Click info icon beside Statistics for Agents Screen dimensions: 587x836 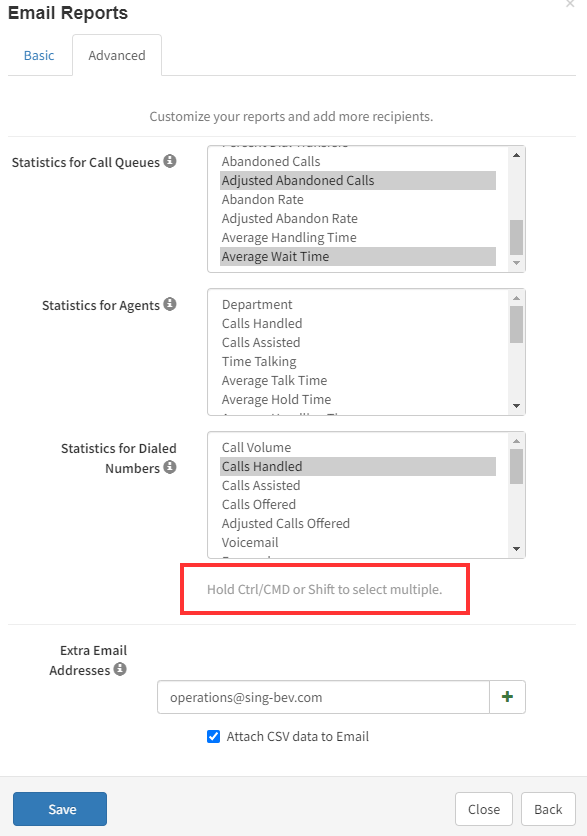coord(170,304)
